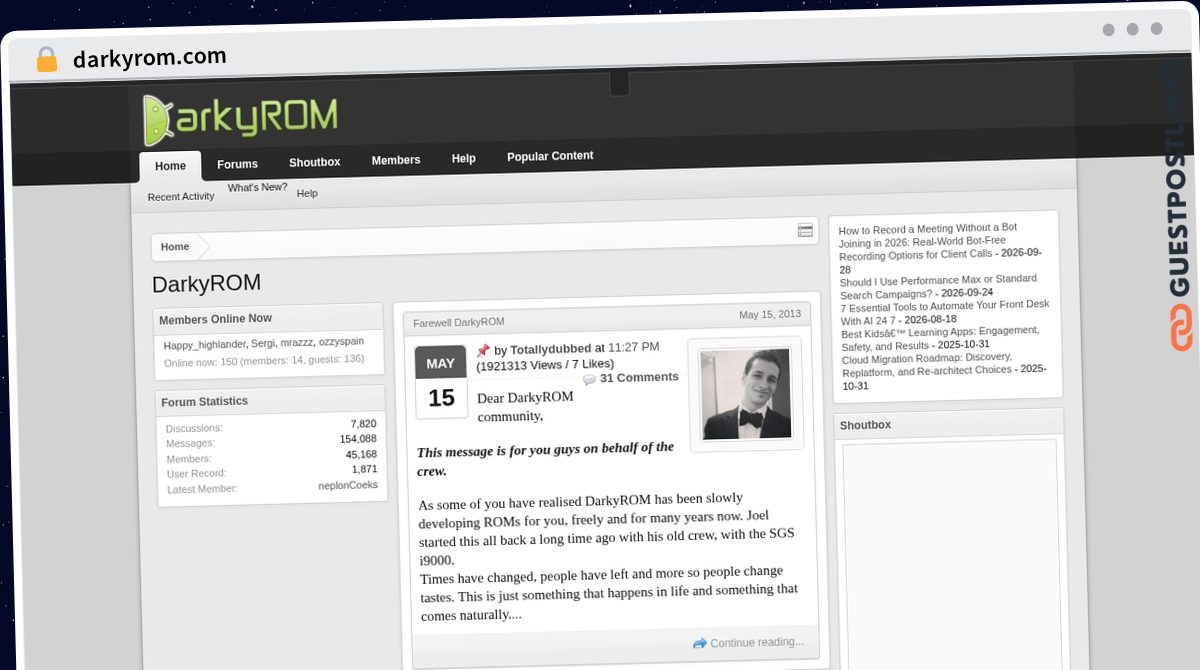The width and height of the screenshot is (1200, 670).
Task: Click the padlock icon beside darkyrom.com
Action: 47,60
